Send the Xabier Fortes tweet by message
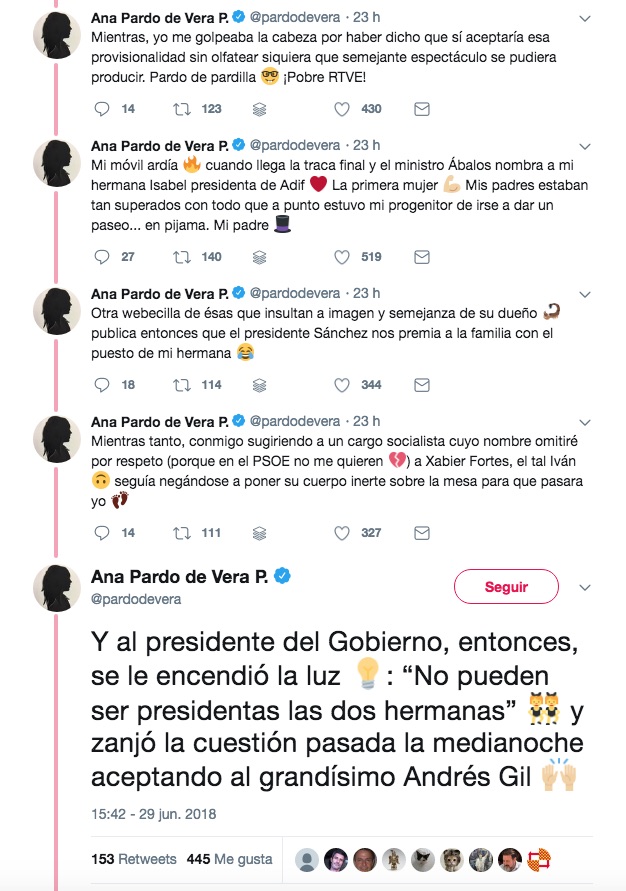Image resolution: width=626 pixels, height=891 pixels. pyautogui.click(x=421, y=533)
